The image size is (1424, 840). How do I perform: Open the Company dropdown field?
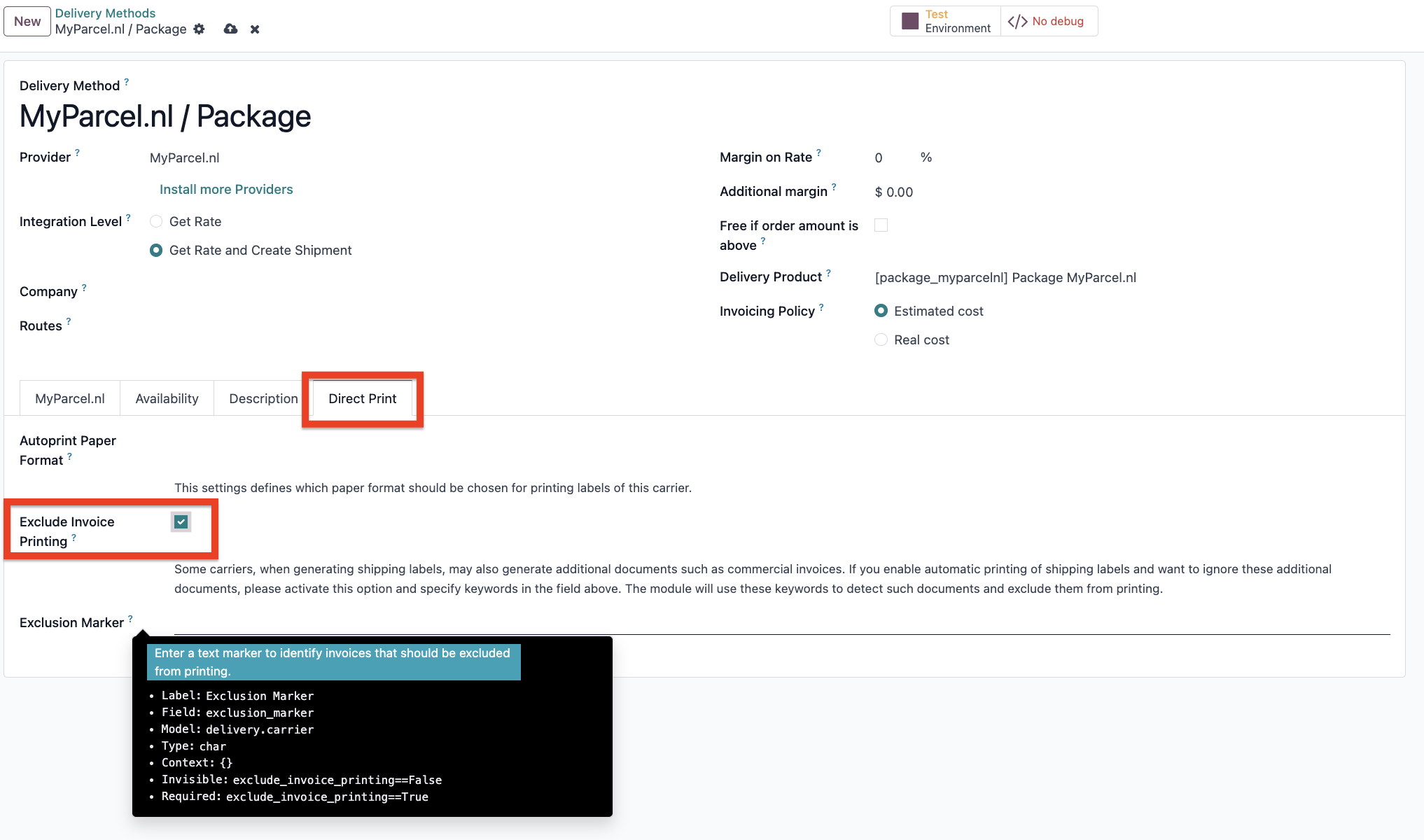click(420, 292)
